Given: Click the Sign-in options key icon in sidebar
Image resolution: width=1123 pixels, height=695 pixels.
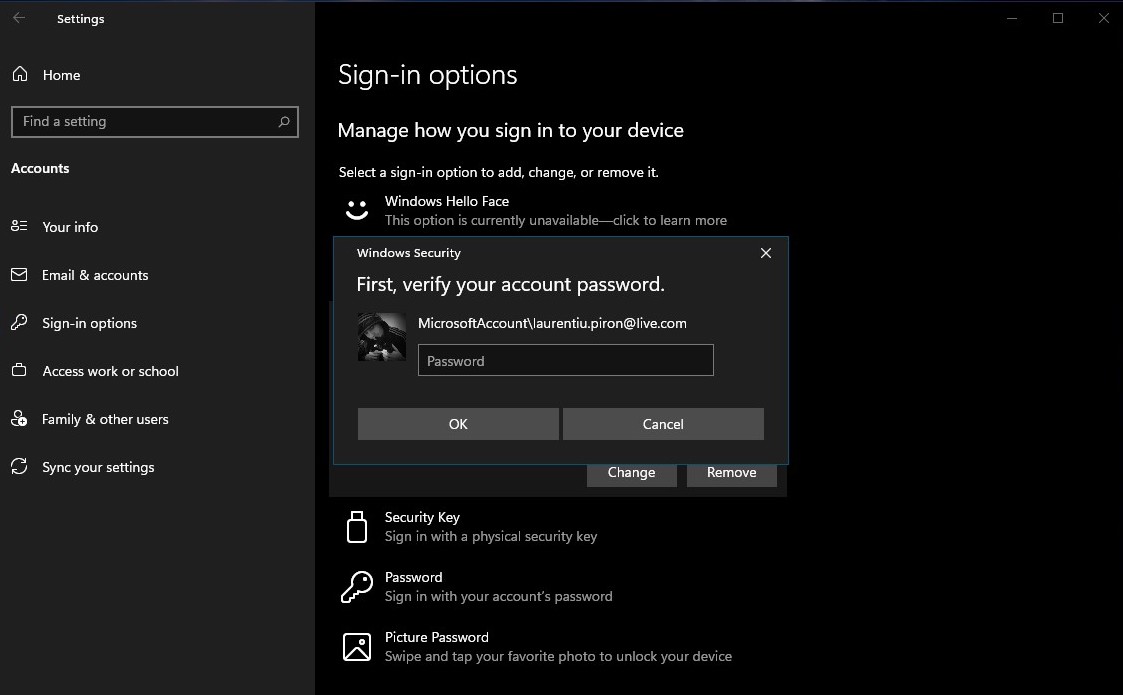Looking at the screenshot, I should [x=19, y=322].
